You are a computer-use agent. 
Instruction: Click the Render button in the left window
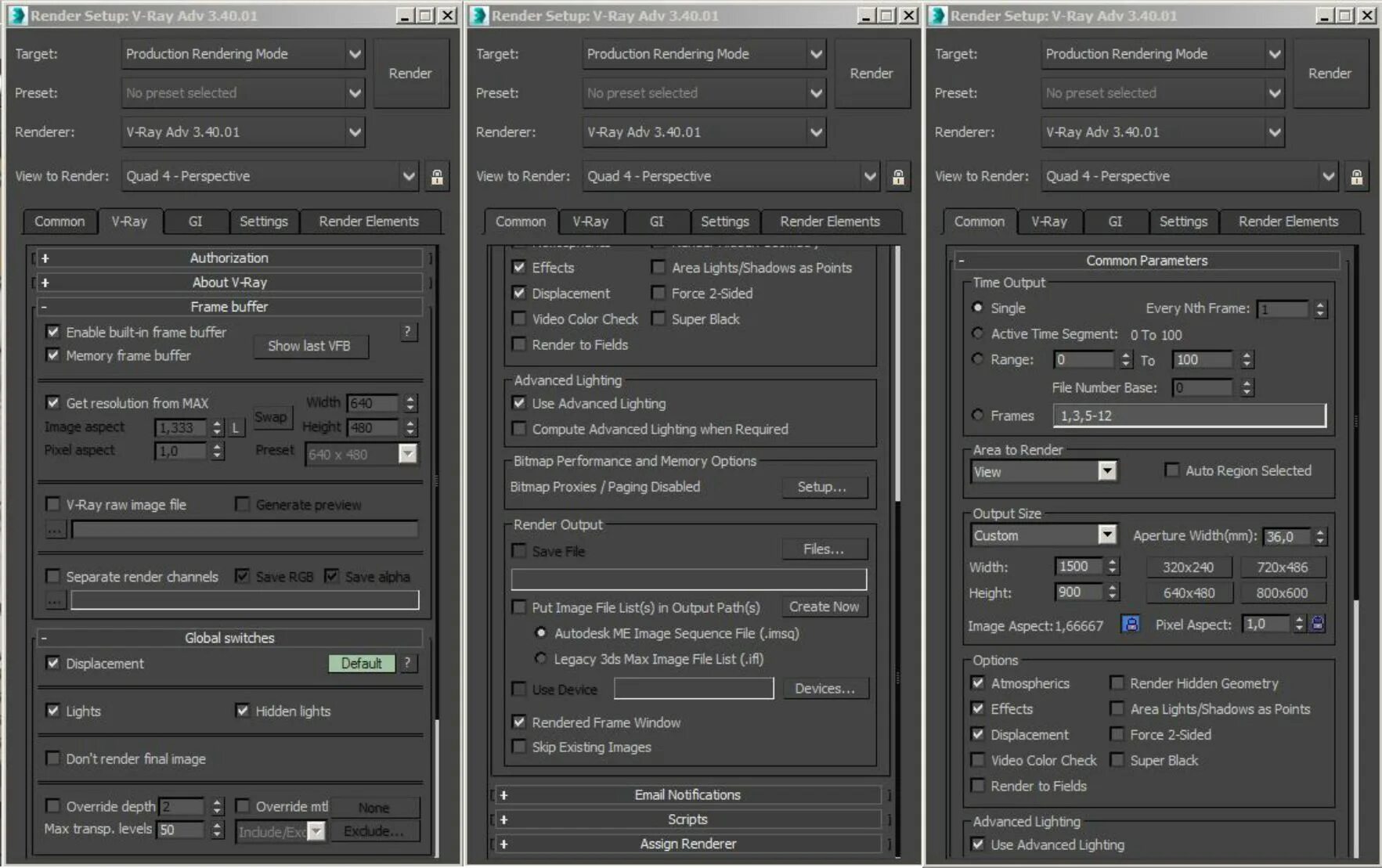click(410, 73)
